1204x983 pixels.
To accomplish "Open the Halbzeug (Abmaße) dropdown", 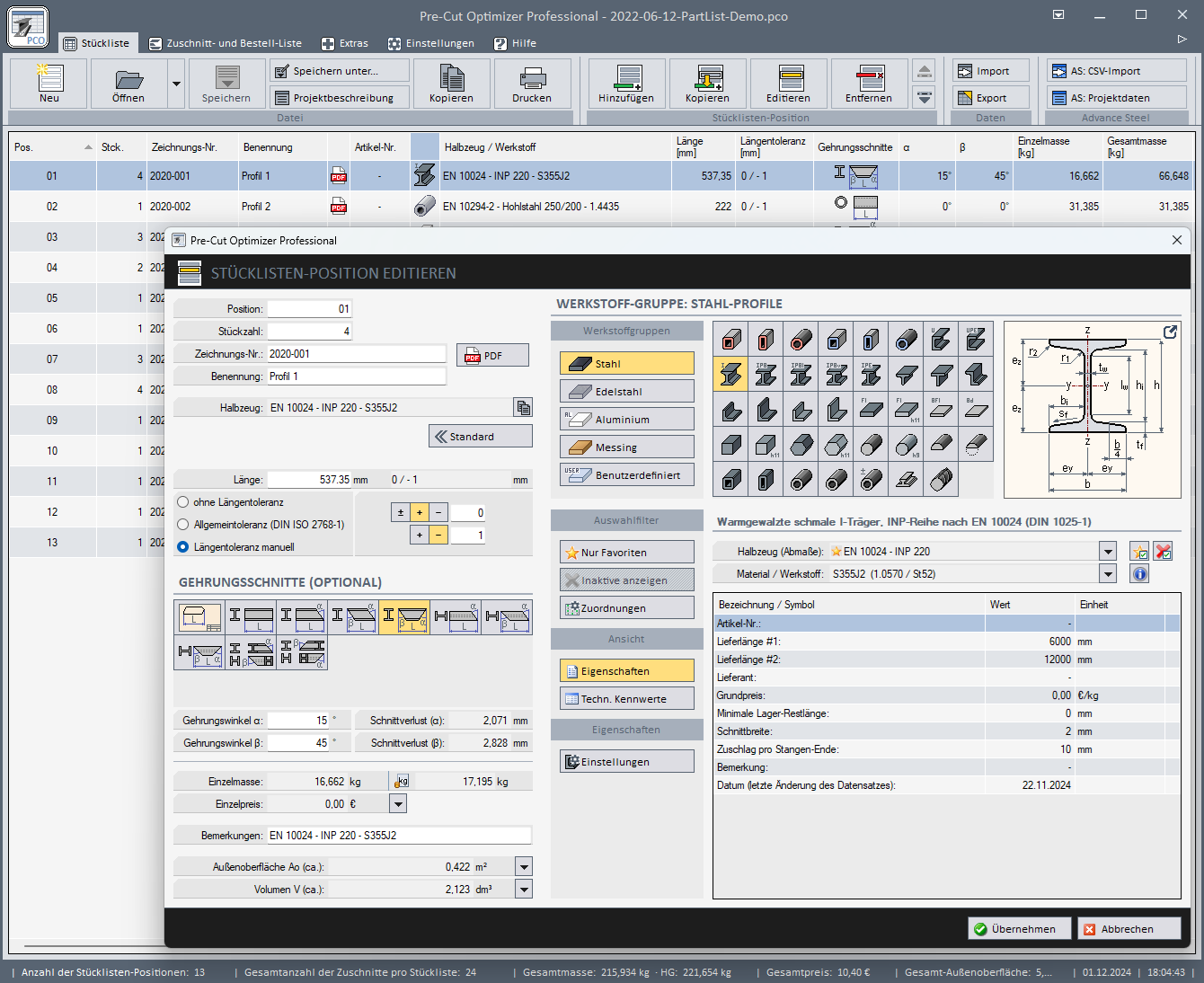I will click(x=1108, y=552).
